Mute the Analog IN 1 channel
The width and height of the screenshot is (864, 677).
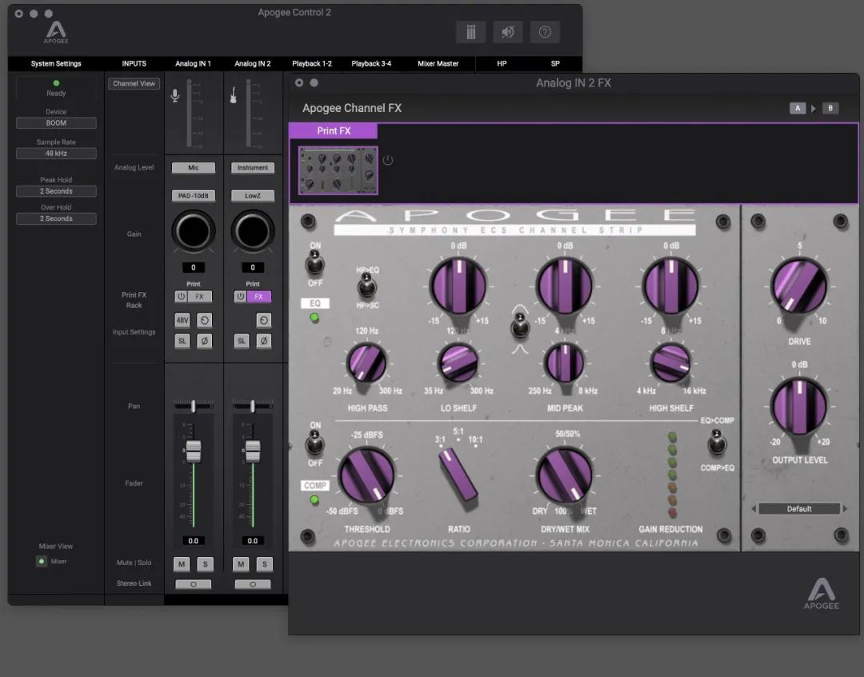pos(182,565)
